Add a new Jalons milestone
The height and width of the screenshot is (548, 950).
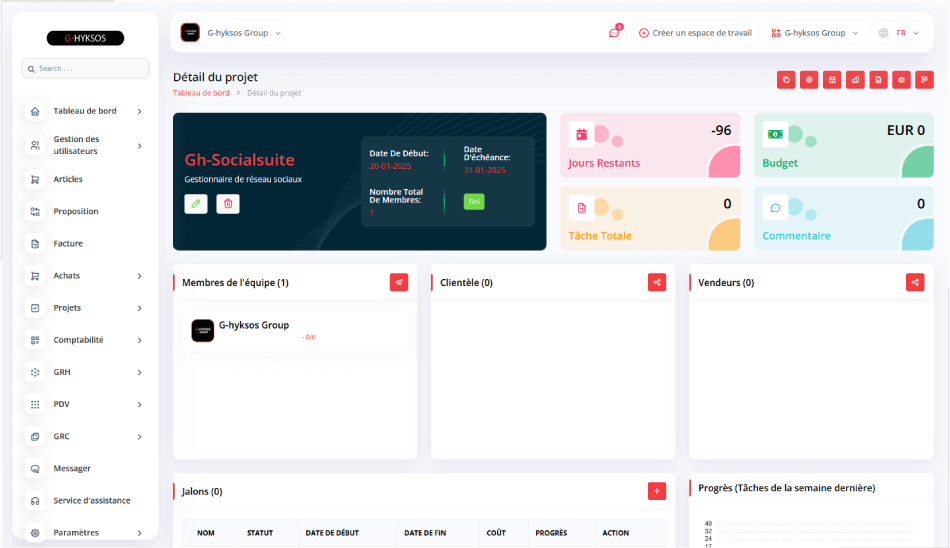pos(657,491)
